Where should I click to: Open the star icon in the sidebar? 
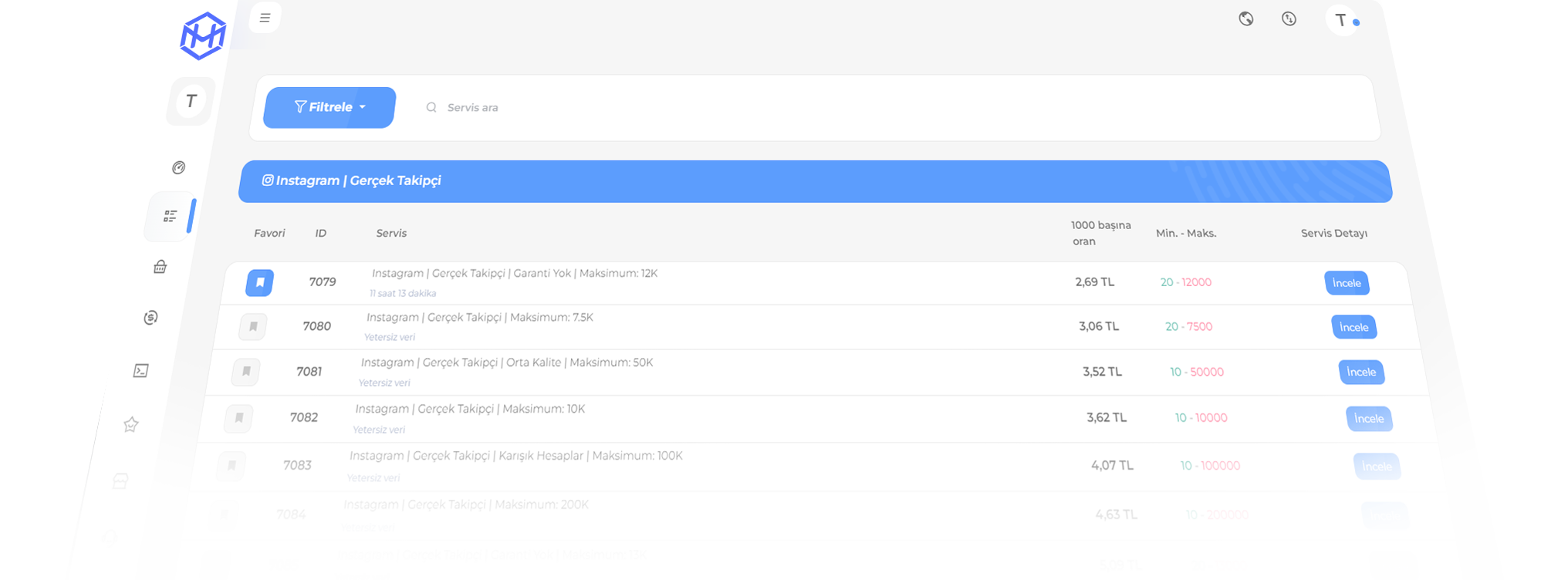[131, 424]
